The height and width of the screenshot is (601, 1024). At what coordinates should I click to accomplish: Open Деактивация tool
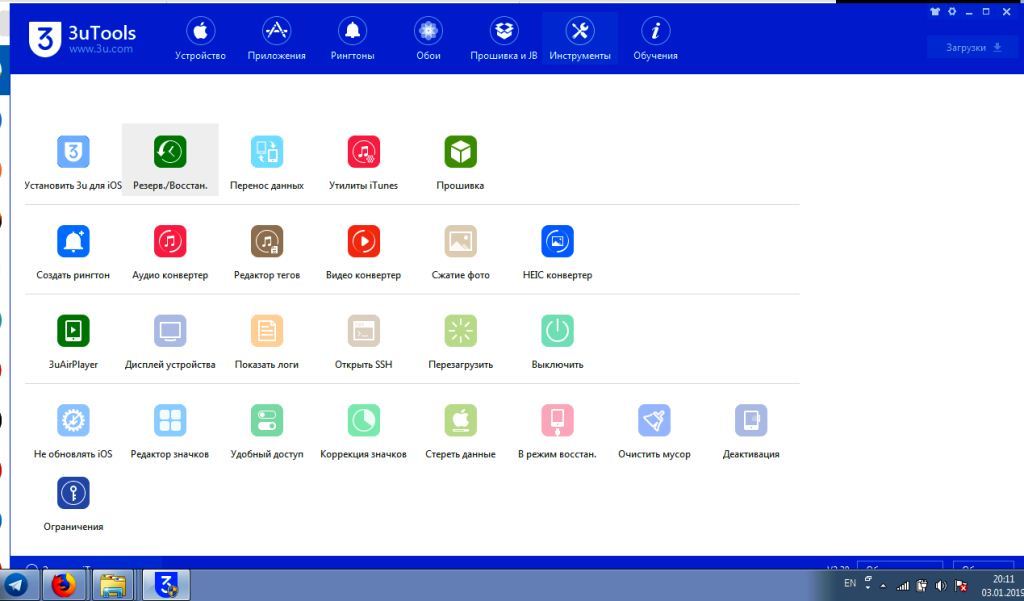(x=751, y=432)
